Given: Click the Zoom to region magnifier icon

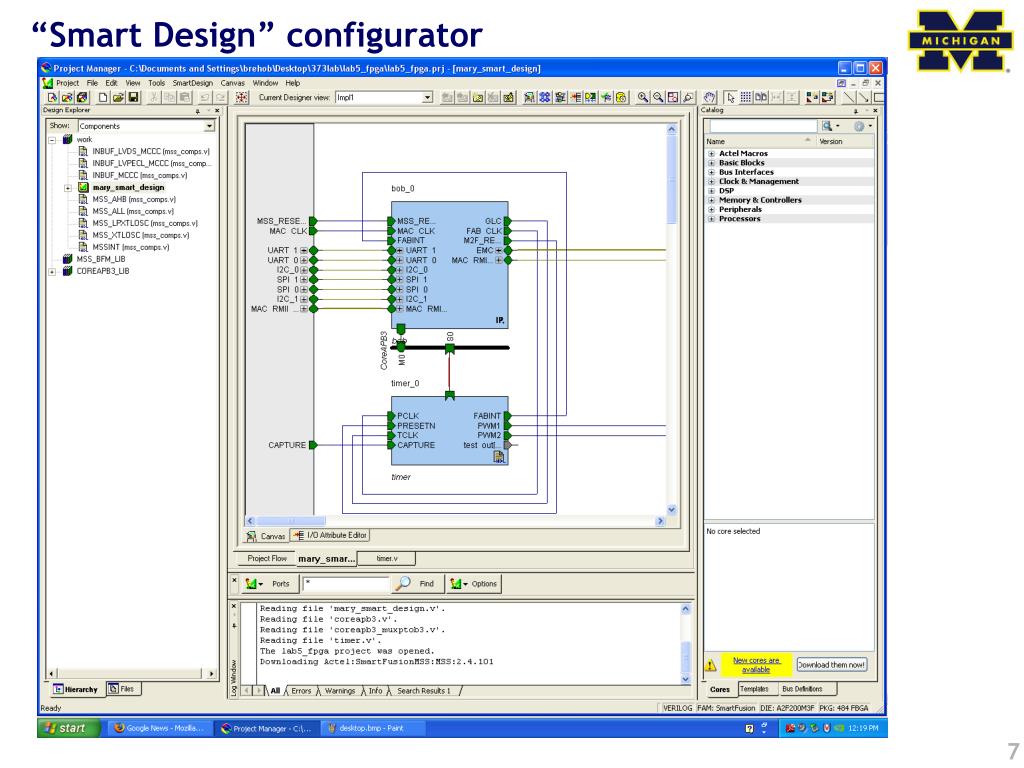Looking at the screenshot, I should [688, 97].
